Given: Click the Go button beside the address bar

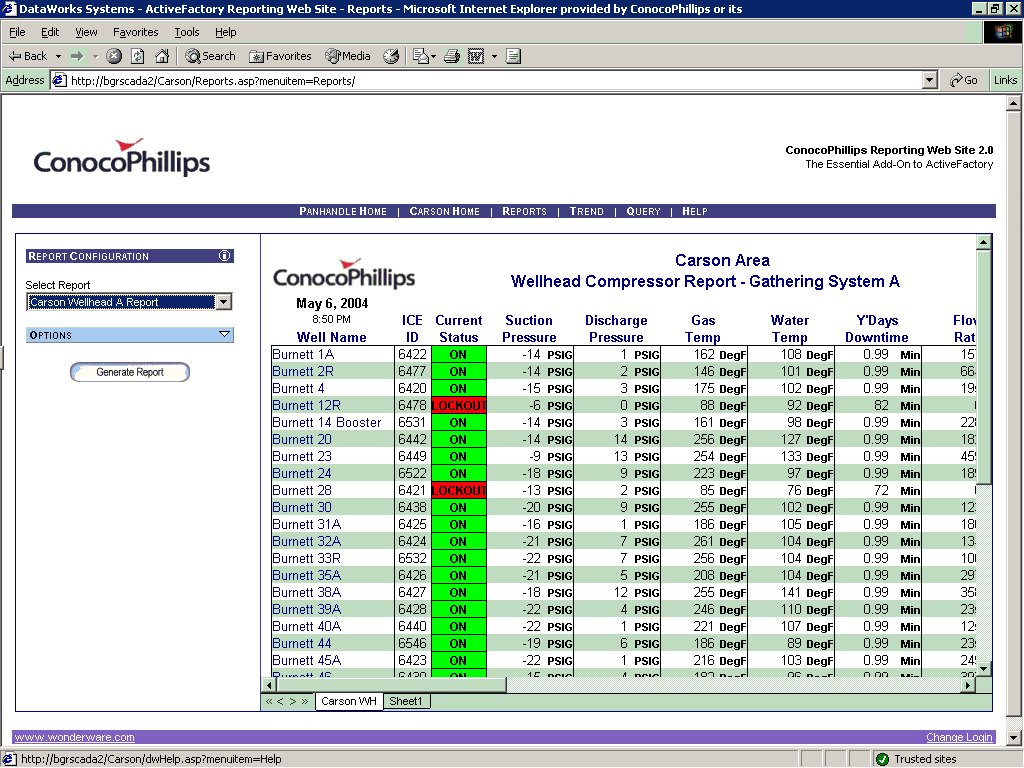Looking at the screenshot, I should pyautogui.click(x=964, y=80).
